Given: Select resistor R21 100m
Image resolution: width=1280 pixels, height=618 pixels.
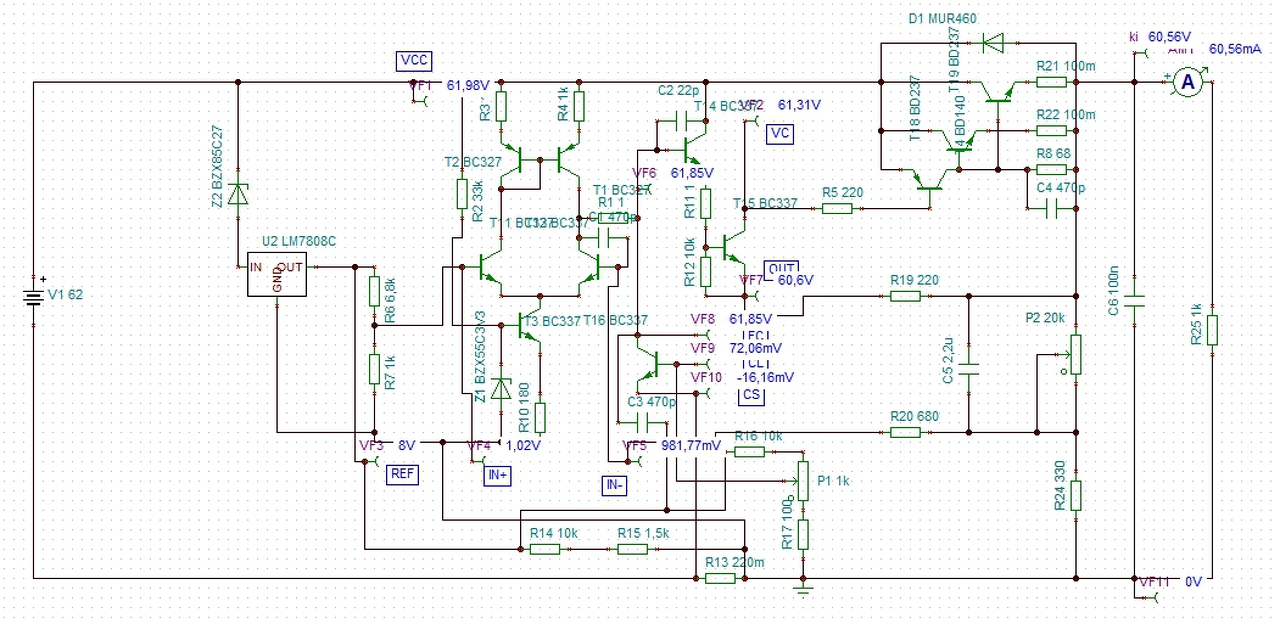Looking at the screenshot, I should coord(1050,83).
